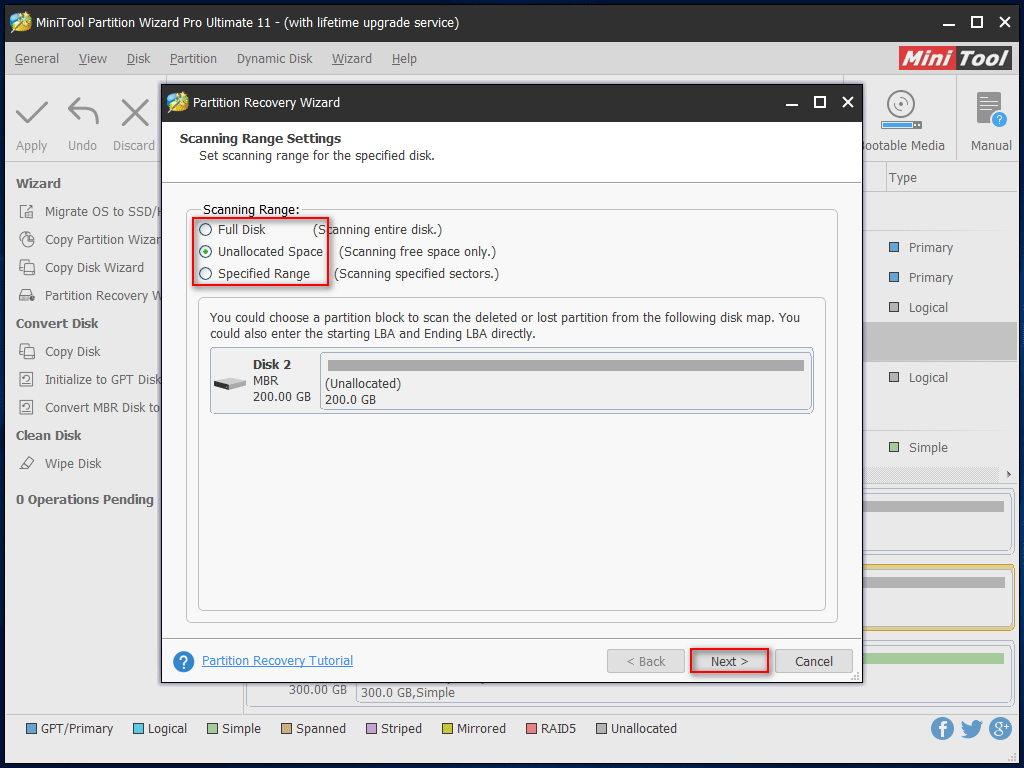Image resolution: width=1024 pixels, height=768 pixels.
Task: Click the Migrate OS to SSD icon
Action: click(27, 212)
